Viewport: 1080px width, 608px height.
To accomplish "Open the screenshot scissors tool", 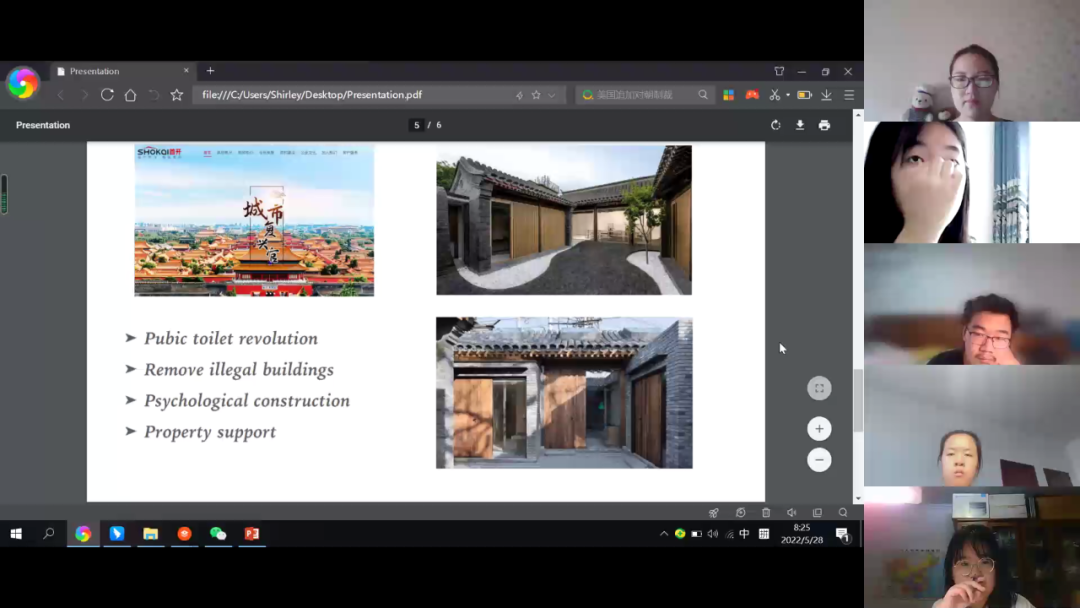I will point(774,95).
